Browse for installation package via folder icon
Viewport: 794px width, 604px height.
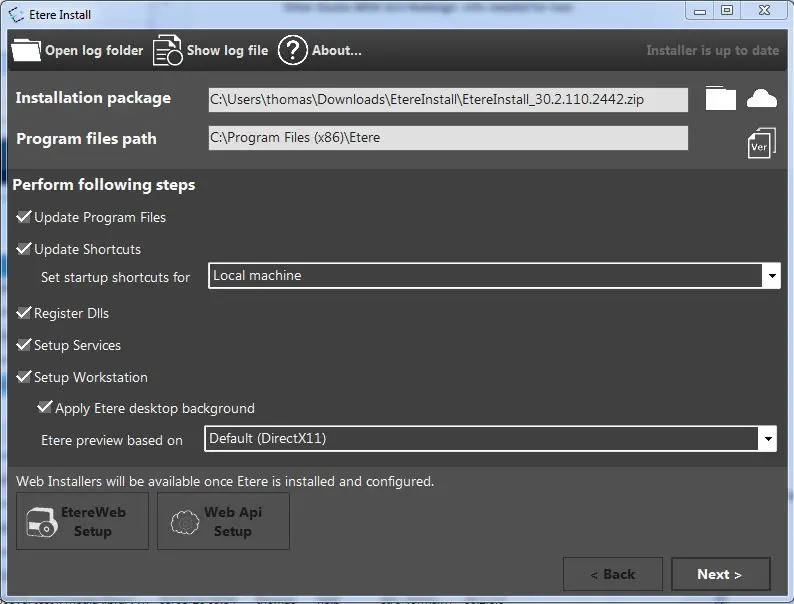coord(720,98)
